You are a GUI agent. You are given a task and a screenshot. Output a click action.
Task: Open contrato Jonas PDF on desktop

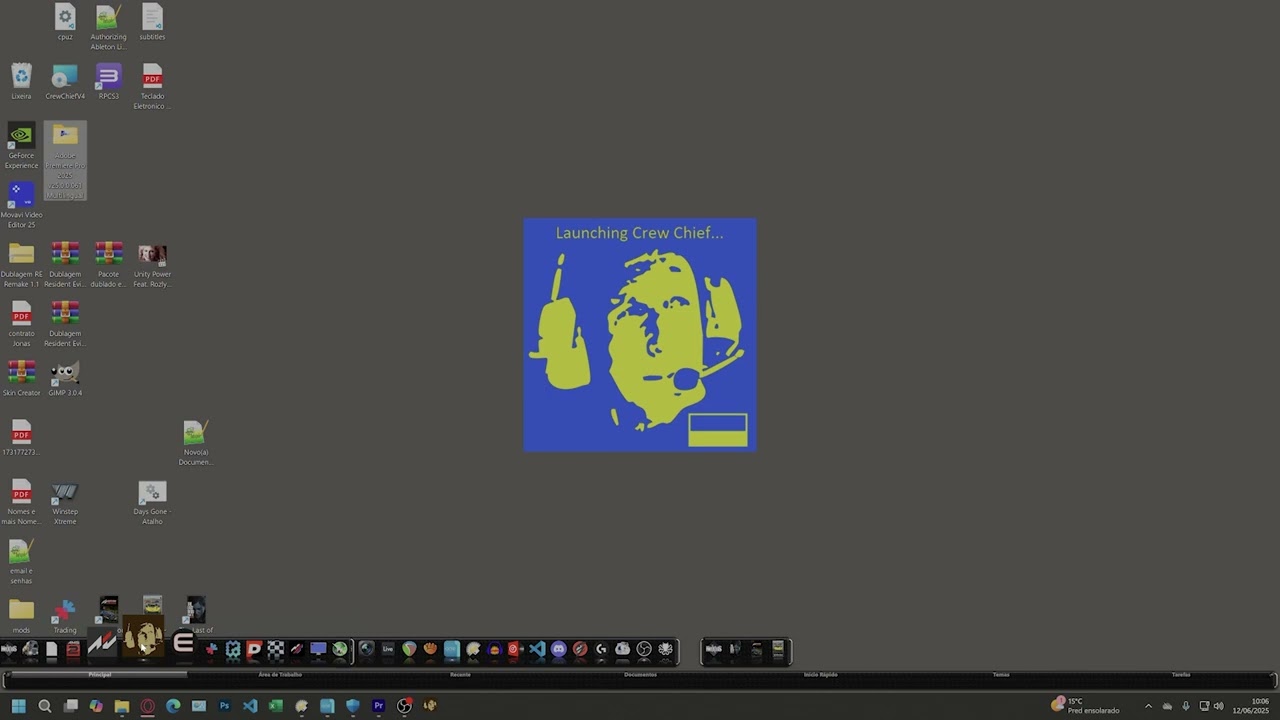[x=21, y=324]
